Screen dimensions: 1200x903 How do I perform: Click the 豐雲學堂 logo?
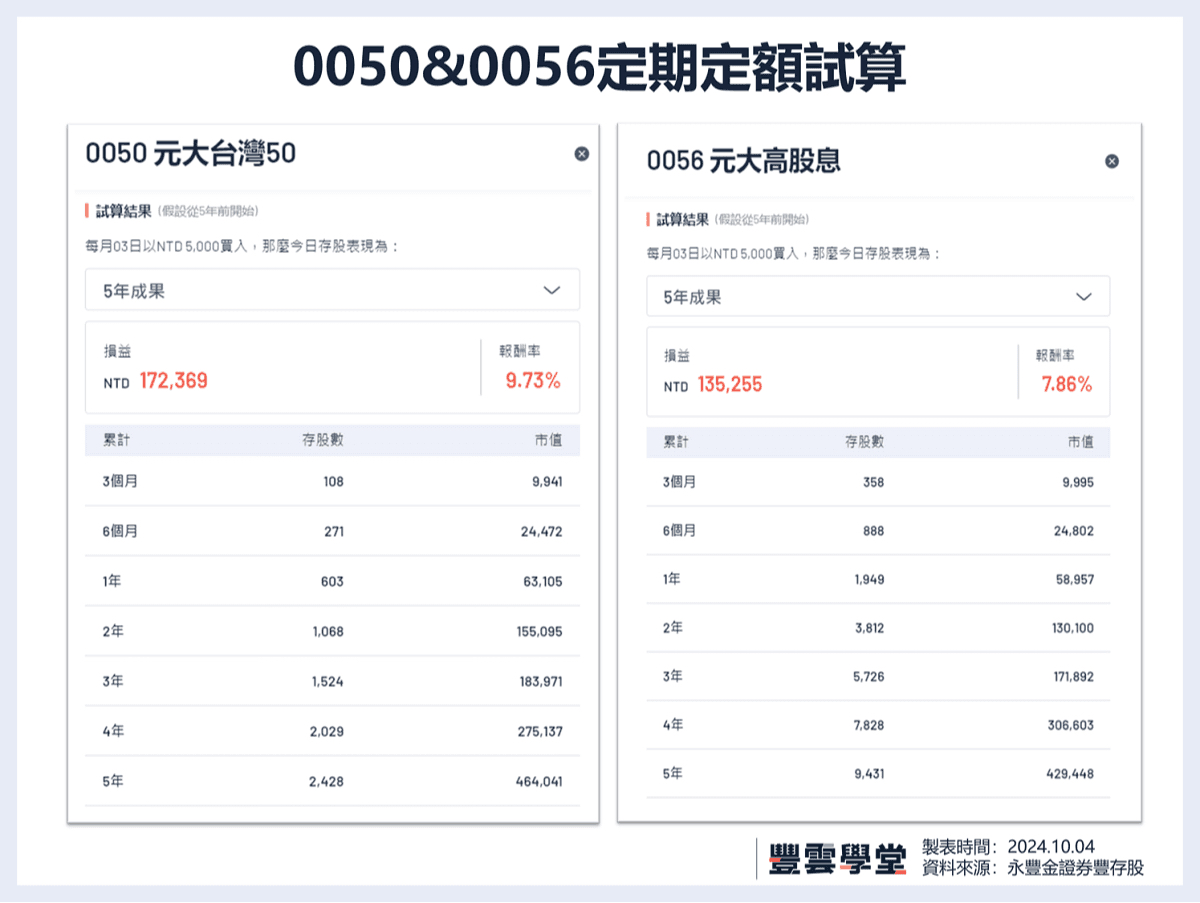[837, 859]
